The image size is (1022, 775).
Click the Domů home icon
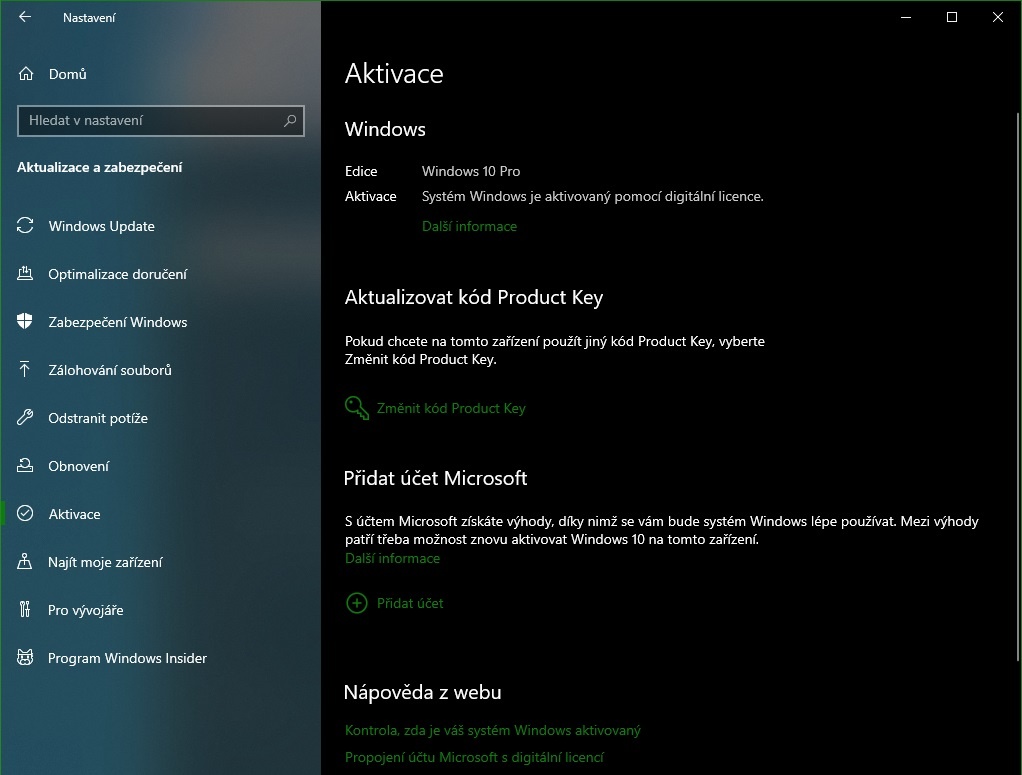(x=26, y=74)
